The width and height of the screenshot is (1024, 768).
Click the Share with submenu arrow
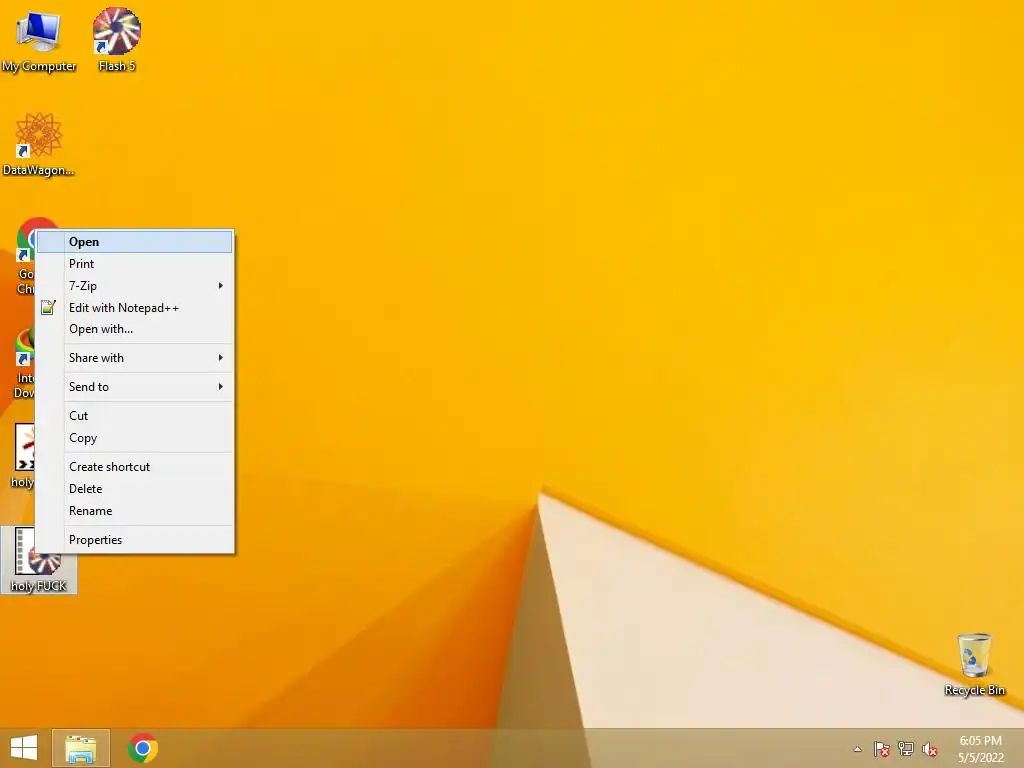(221, 358)
